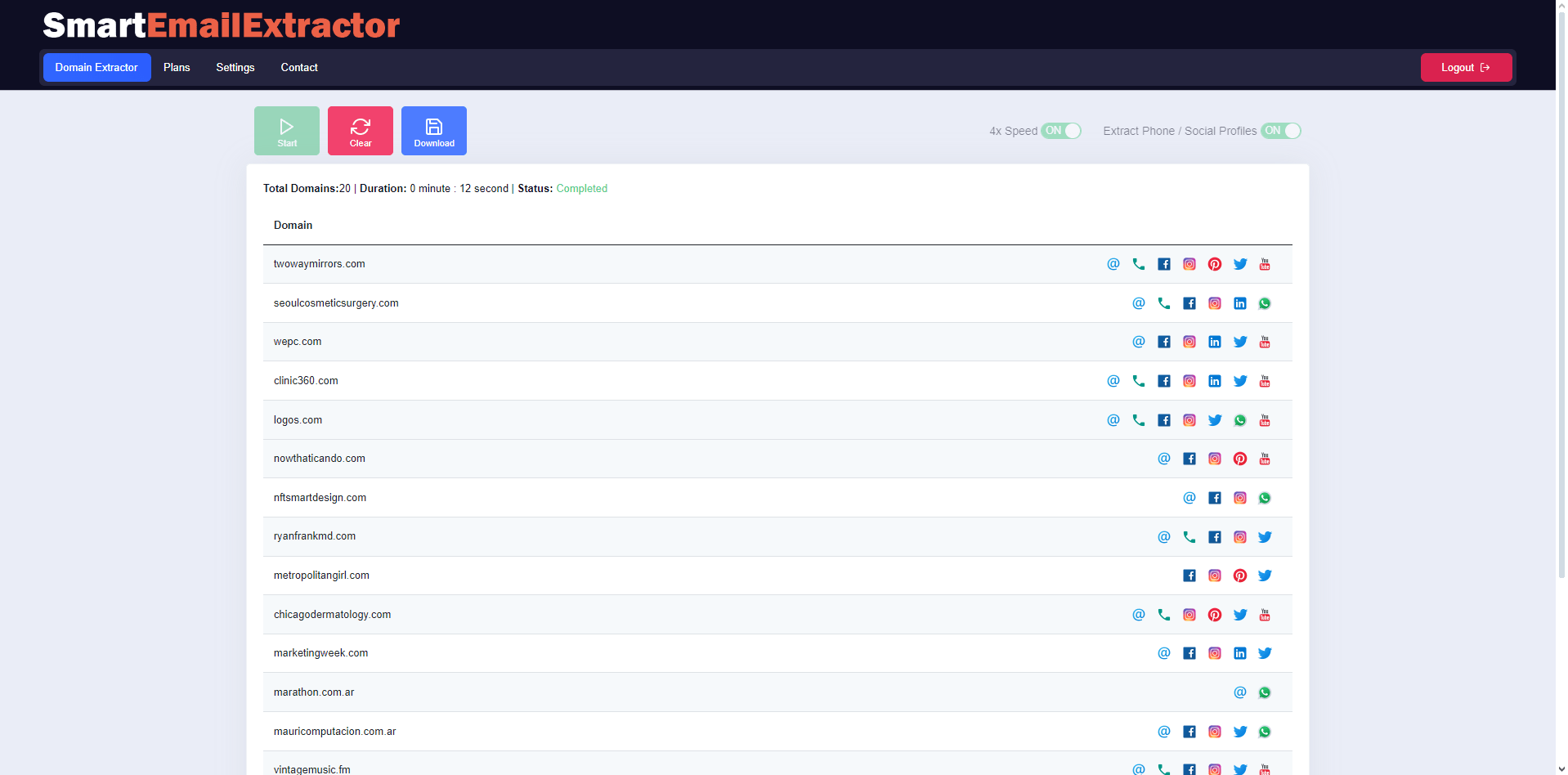The width and height of the screenshot is (1568, 775).
Task: Open the YouTube icon for chicagodermatology.com
Action: [x=1265, y=615]
